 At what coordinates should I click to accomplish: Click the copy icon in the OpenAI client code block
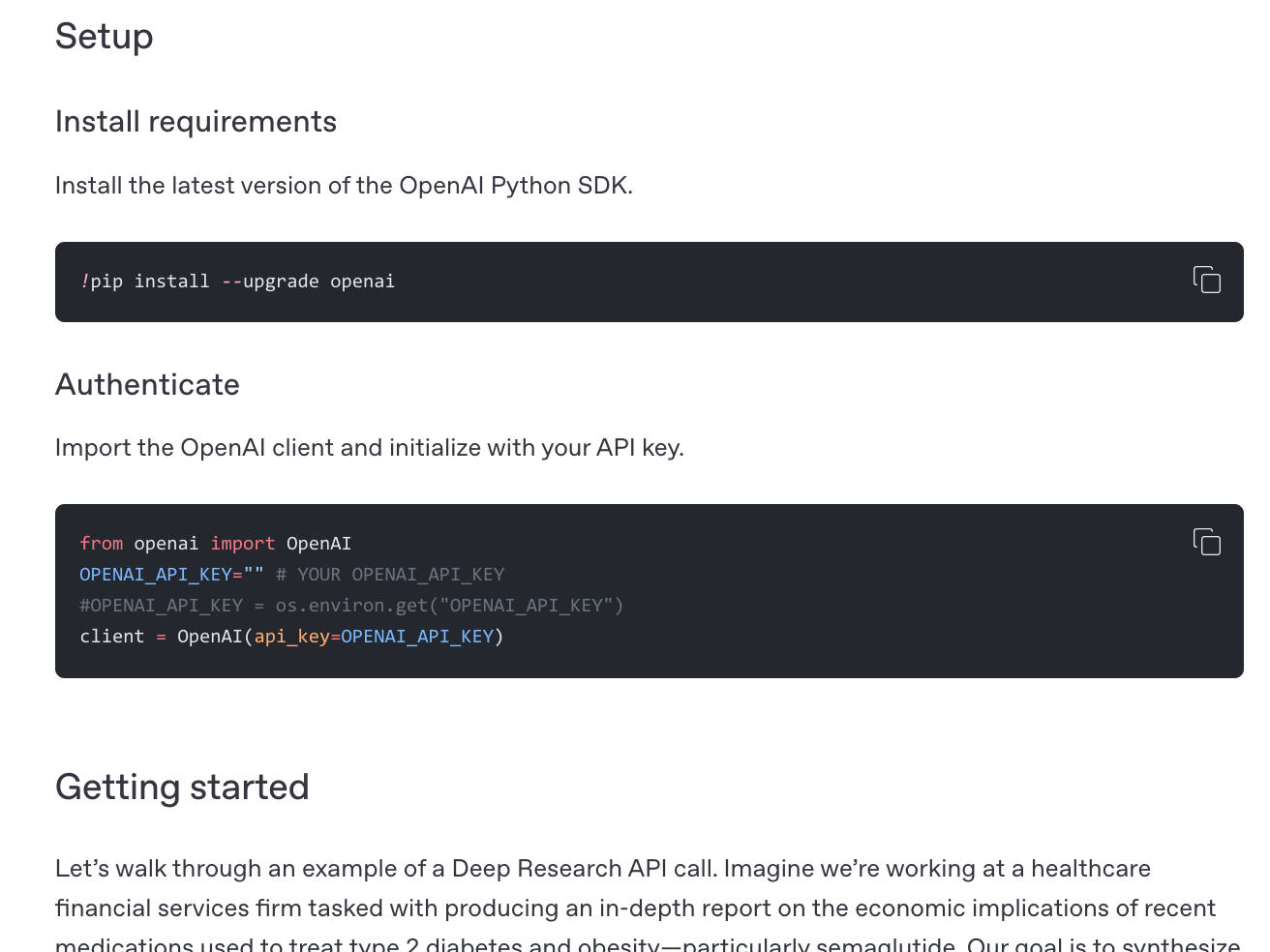coord(1207,543)
